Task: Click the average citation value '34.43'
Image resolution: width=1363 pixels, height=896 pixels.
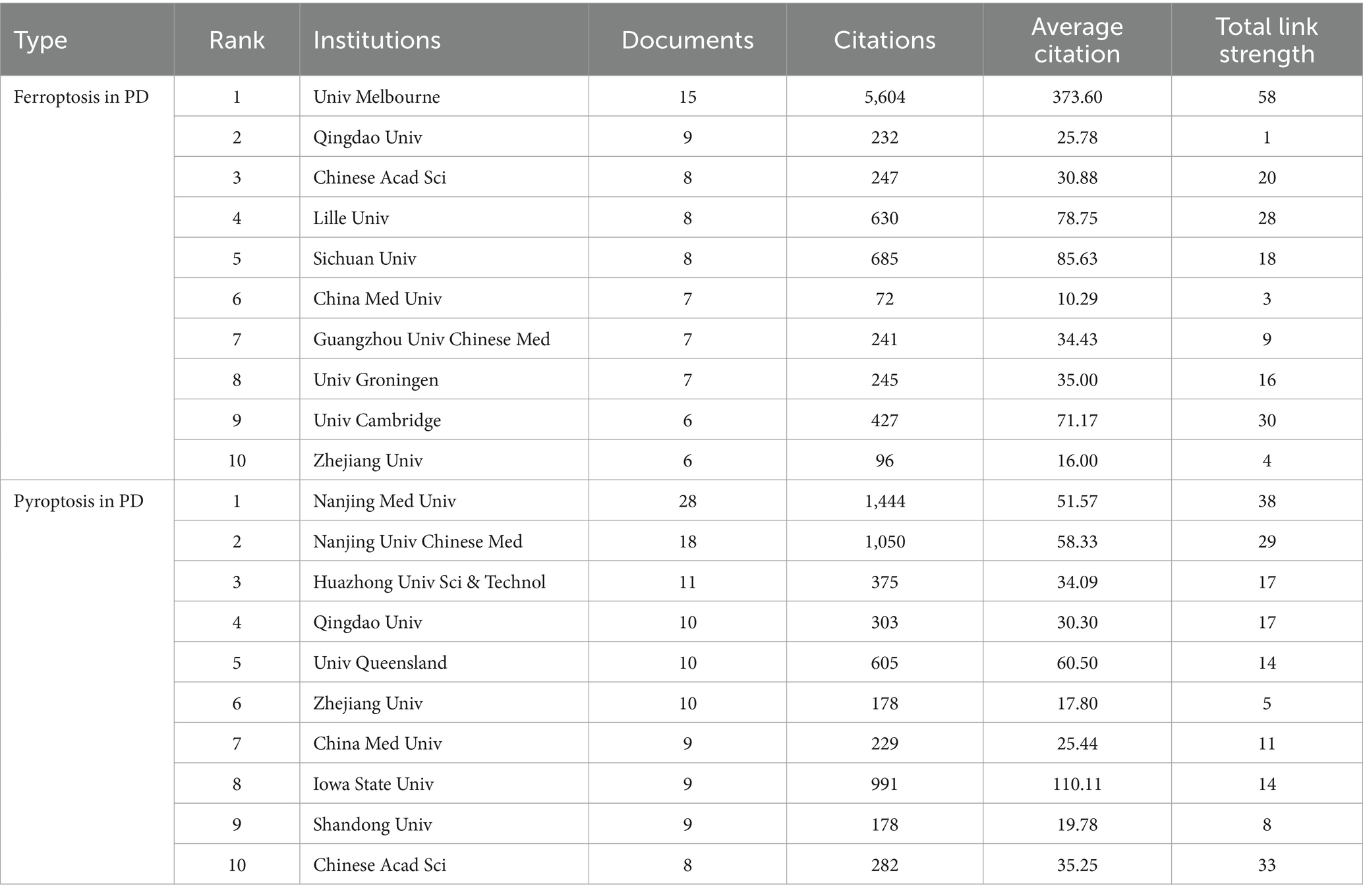Action: point(1077,340)
